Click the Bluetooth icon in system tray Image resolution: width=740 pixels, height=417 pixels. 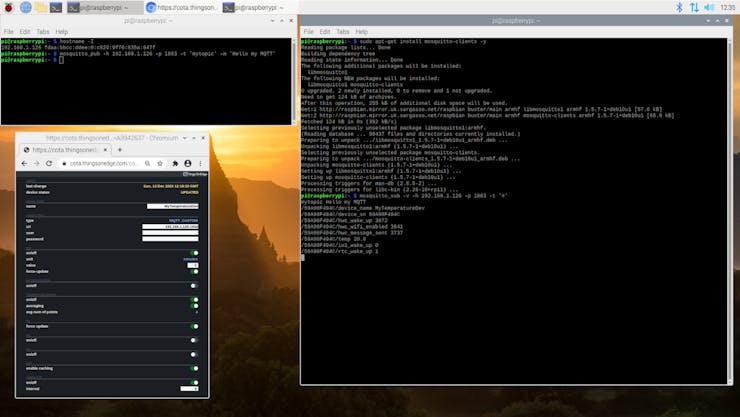point(680,7)
